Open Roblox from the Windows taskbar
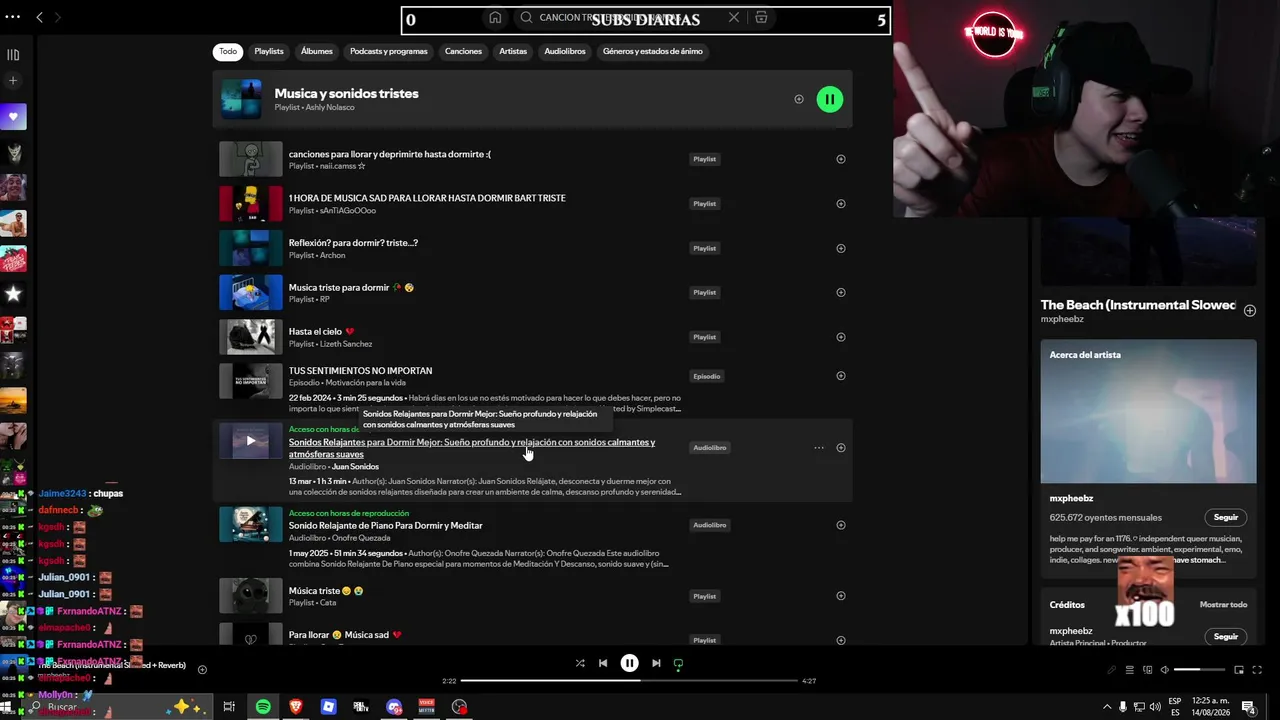Screen dimensions: 1280x720 (x=328, y=707)
